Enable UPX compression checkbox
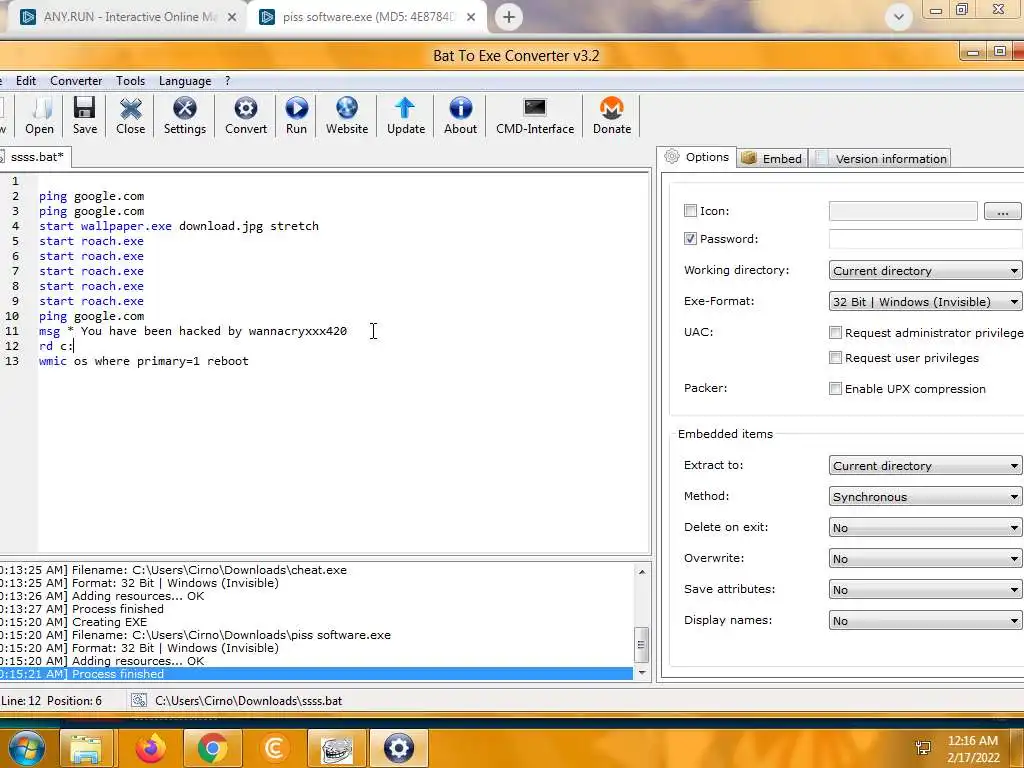 tap(835, 389)
